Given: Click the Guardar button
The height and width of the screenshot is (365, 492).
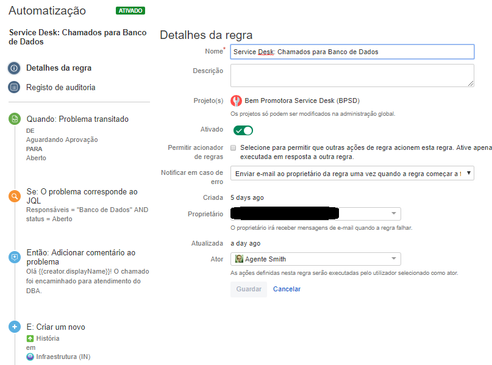Looking at the screenshot, I should [x=249, y=289].
